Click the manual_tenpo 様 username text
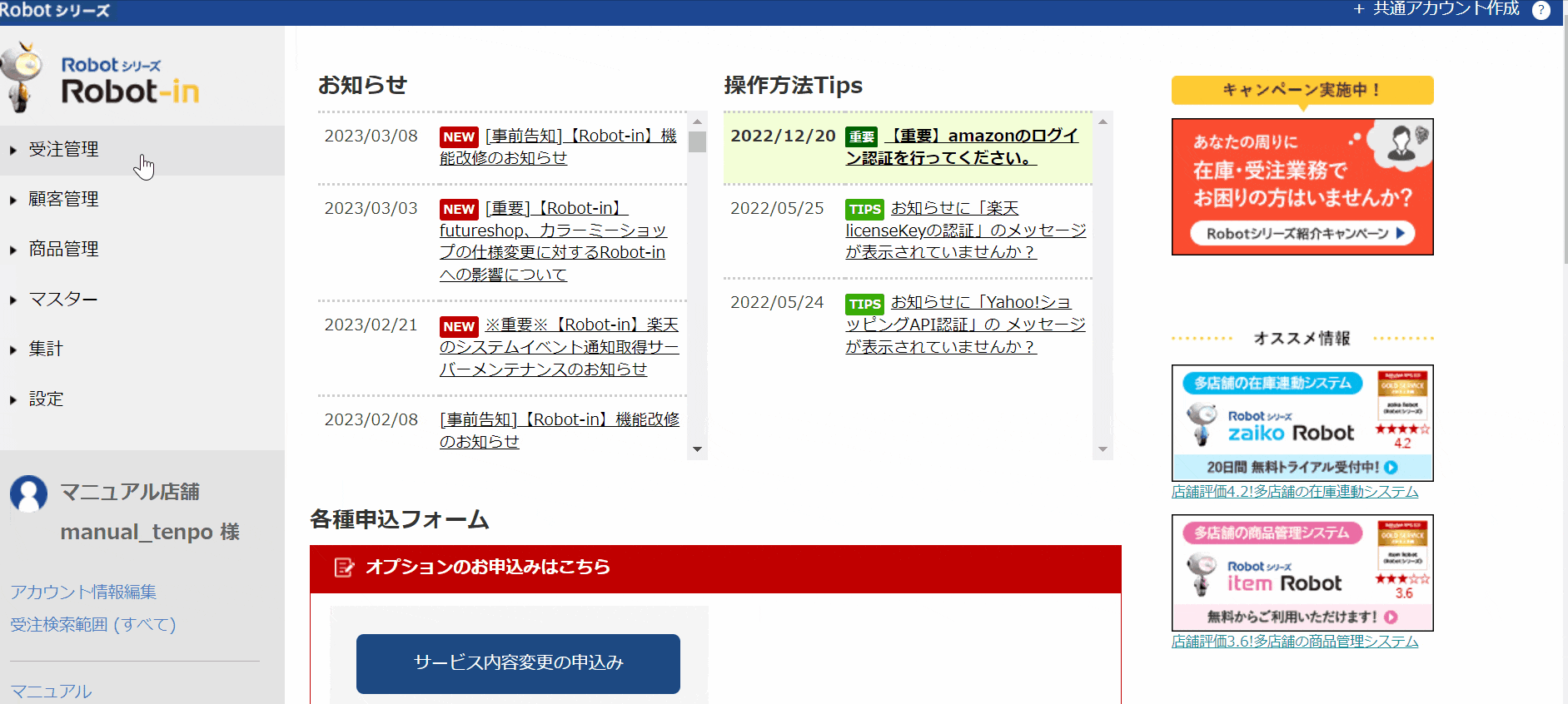The width and height of the screenshot is (1568, 704). click(150, 533)
